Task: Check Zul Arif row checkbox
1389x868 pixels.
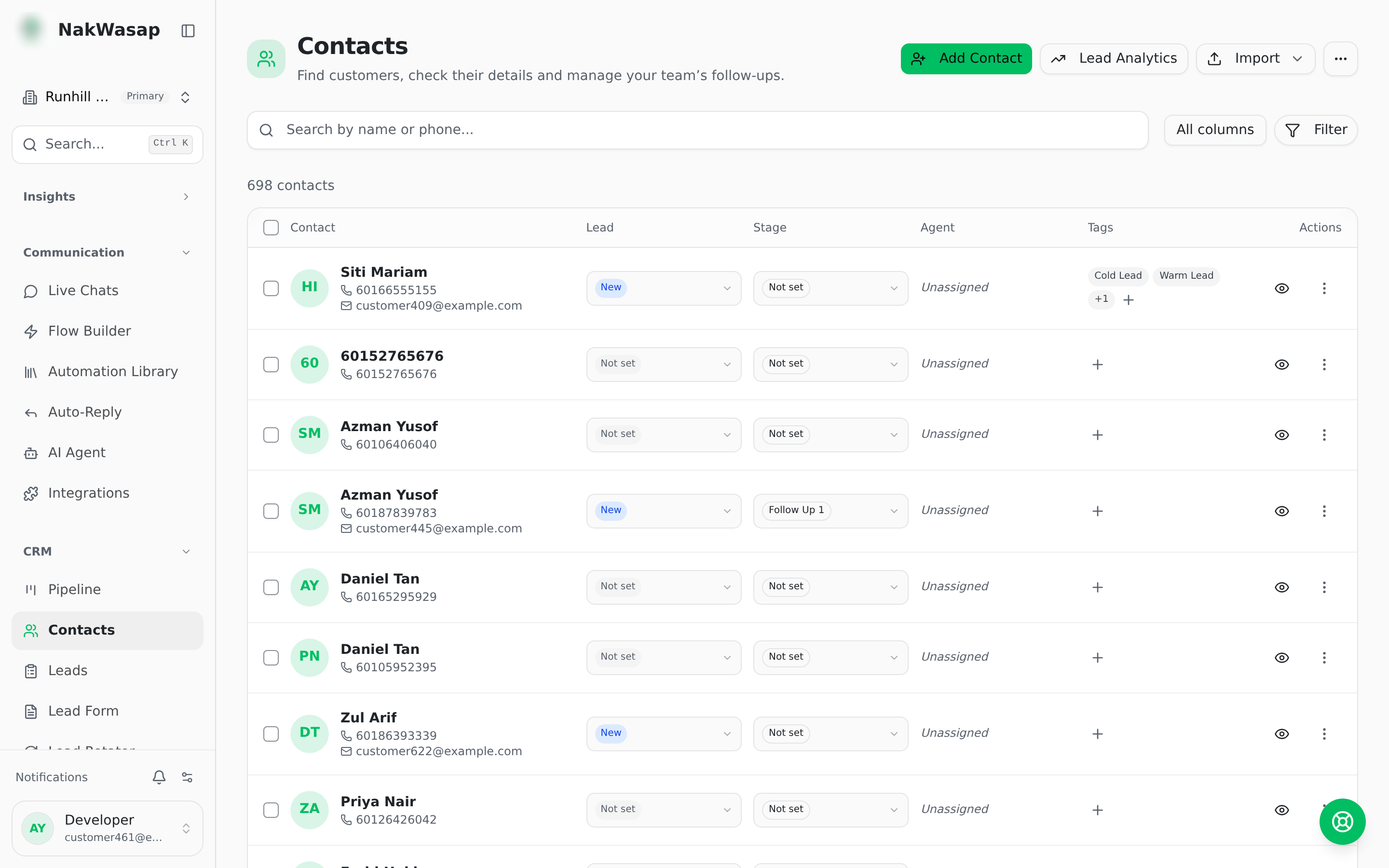Action: coord(271,734)
